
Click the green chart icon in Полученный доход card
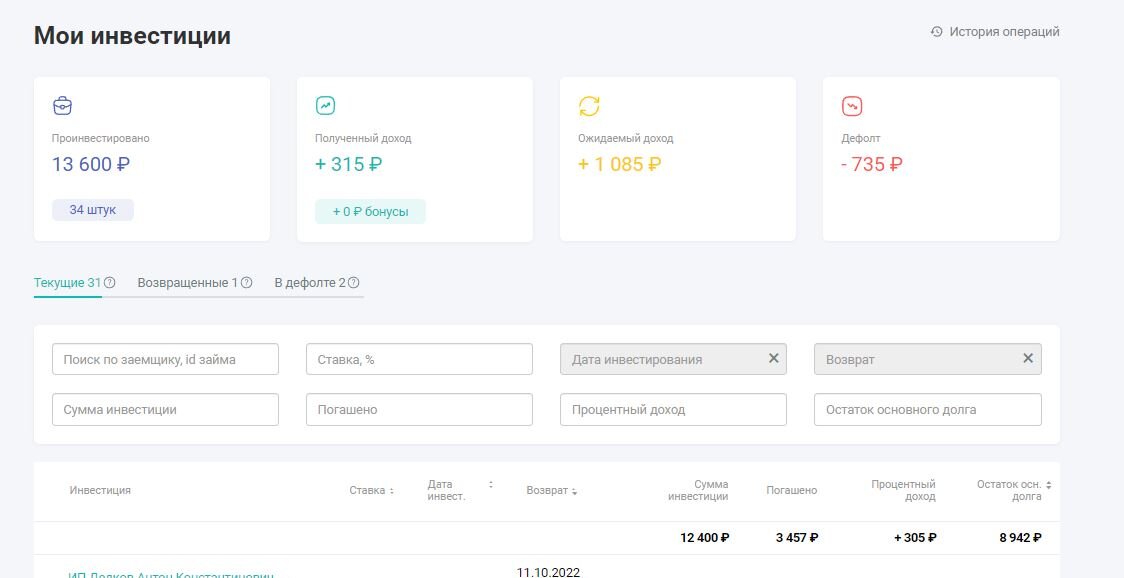click(x=325, y=106)
